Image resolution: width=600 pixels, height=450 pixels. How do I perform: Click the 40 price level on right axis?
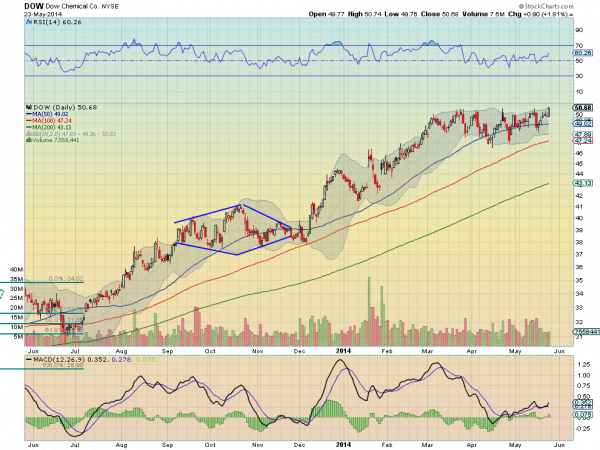[579, 218]
